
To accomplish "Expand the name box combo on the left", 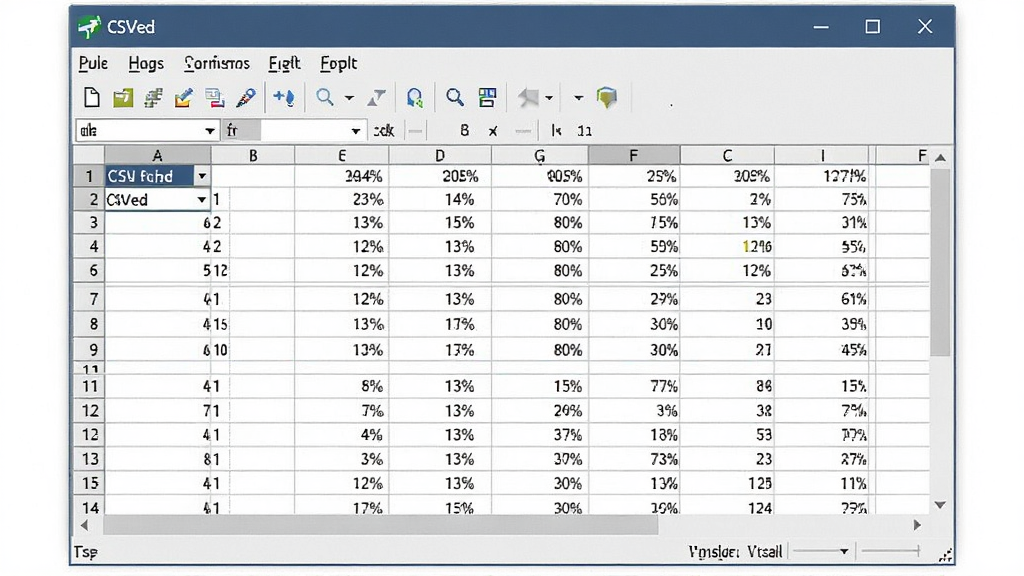I will pyautogui.click(x=210, y=131).
